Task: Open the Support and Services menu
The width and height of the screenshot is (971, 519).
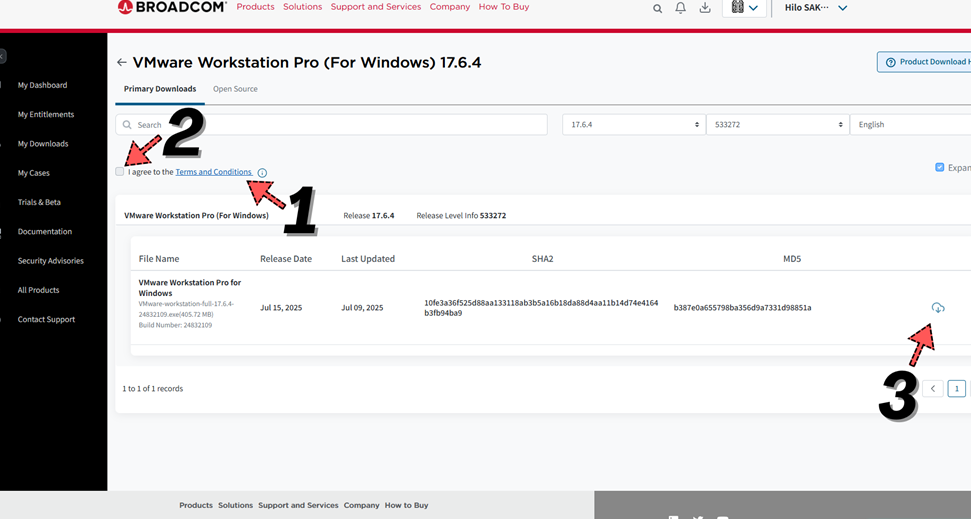Action: [x=376, y=7]
